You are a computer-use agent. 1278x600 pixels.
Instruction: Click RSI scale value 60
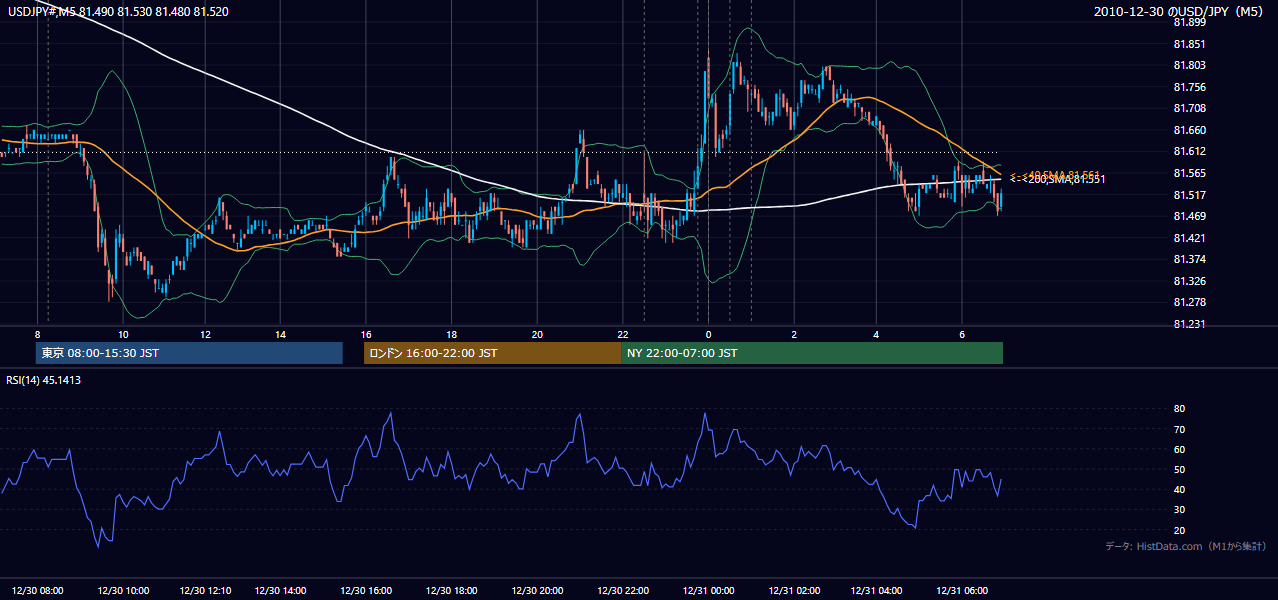(x=1179, y=449)
